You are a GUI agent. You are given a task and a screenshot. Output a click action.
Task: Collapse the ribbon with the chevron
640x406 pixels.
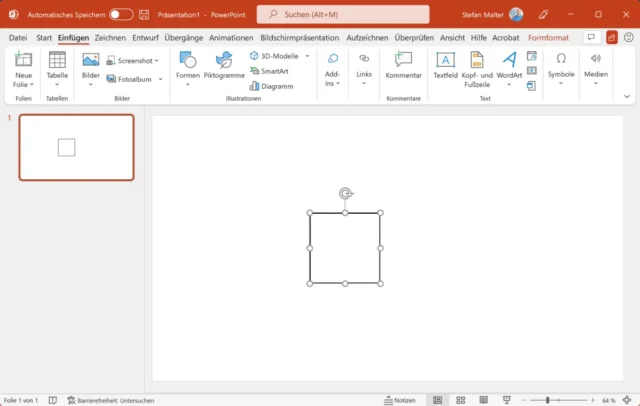point(627,97)
